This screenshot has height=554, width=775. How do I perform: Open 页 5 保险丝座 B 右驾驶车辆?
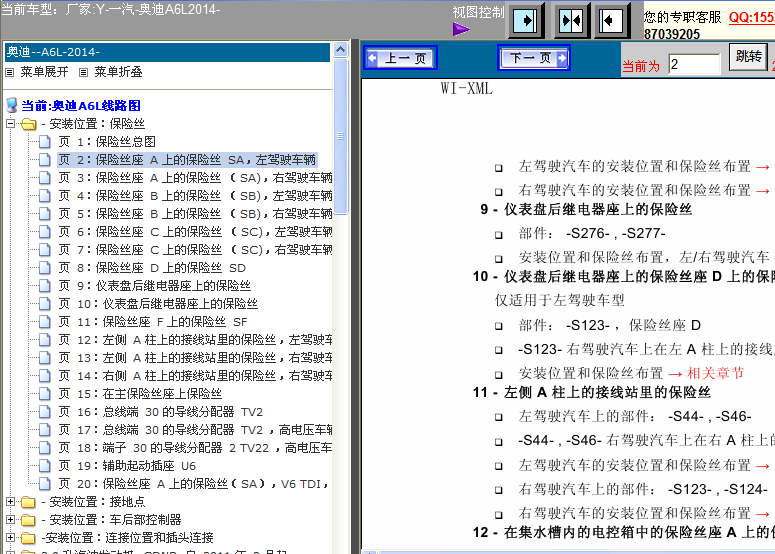(195, 214)
